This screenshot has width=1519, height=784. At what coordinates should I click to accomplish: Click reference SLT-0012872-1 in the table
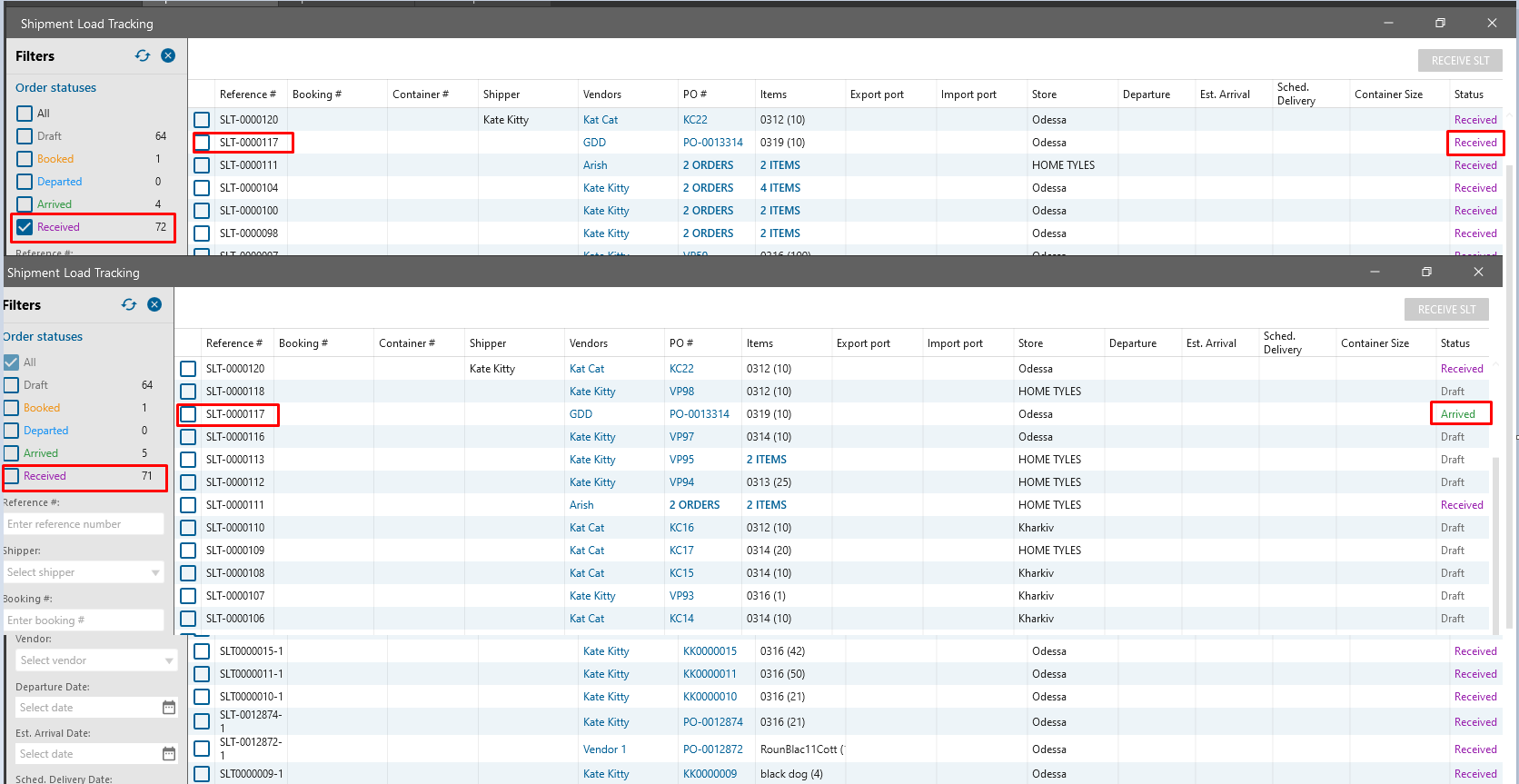[x=251, y=749]
